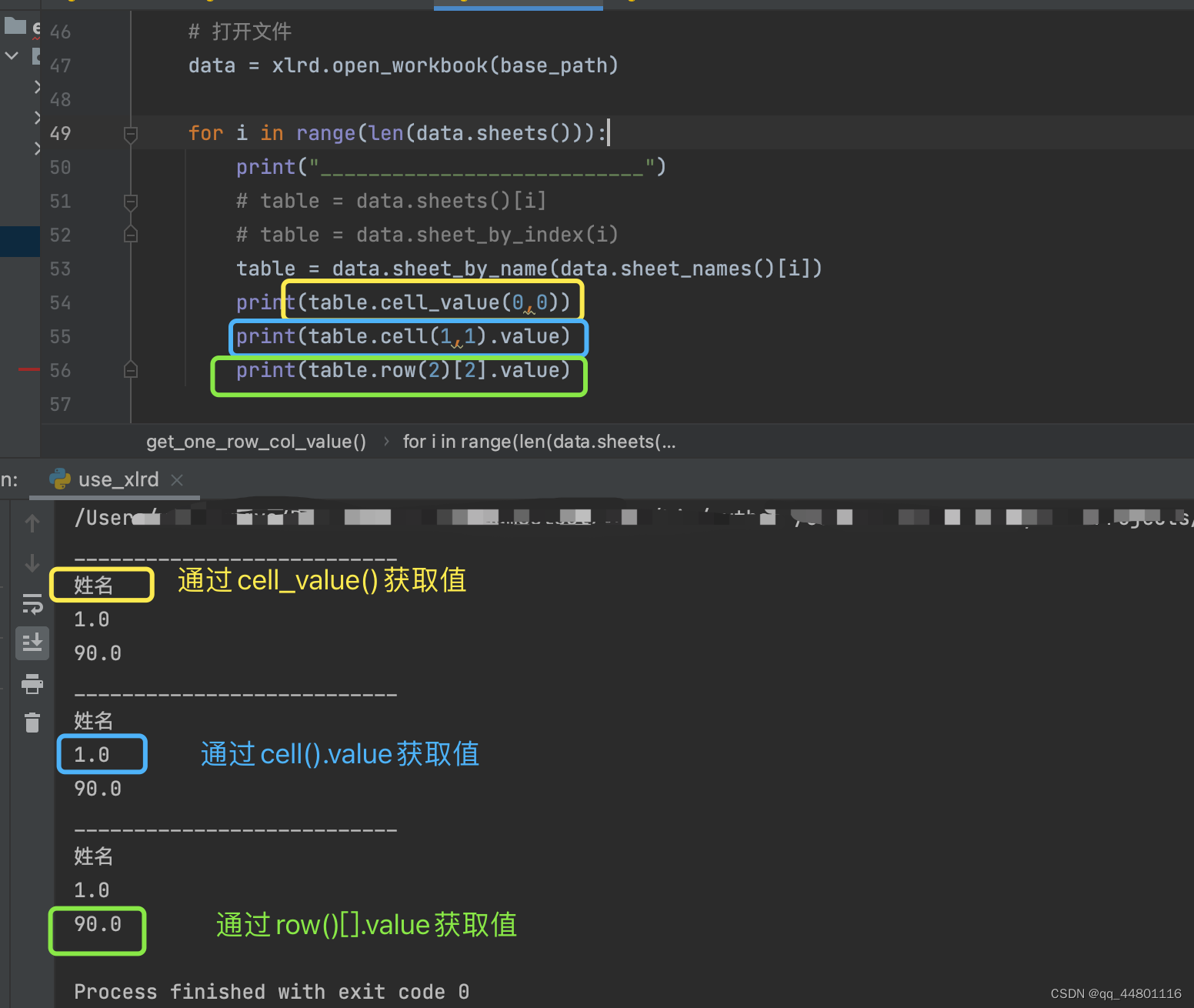
Task: Toggle scroll-to-end icon in Run panel
Action: coord(32,643)
